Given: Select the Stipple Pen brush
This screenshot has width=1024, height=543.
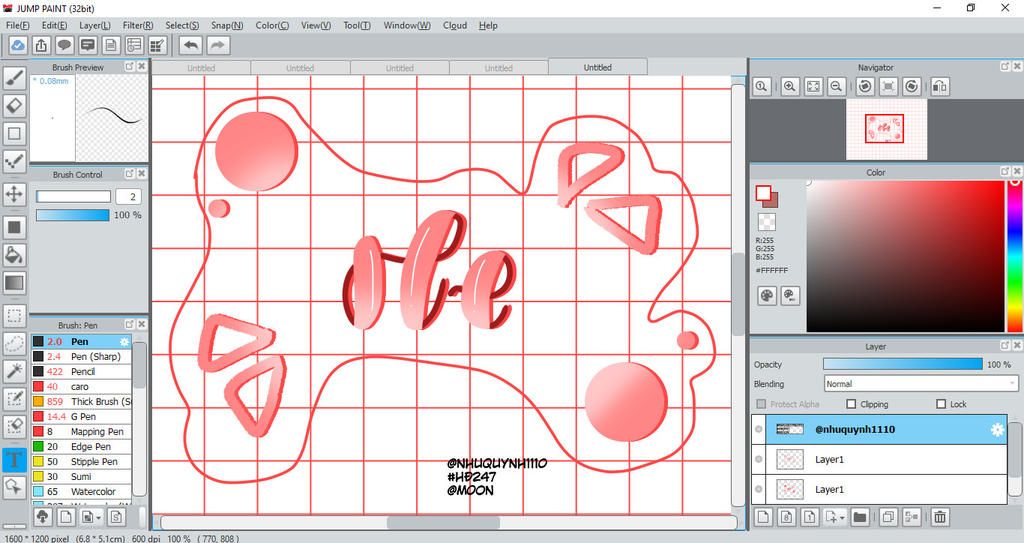Looking at the screenshot, I should [x=82, y=461].
